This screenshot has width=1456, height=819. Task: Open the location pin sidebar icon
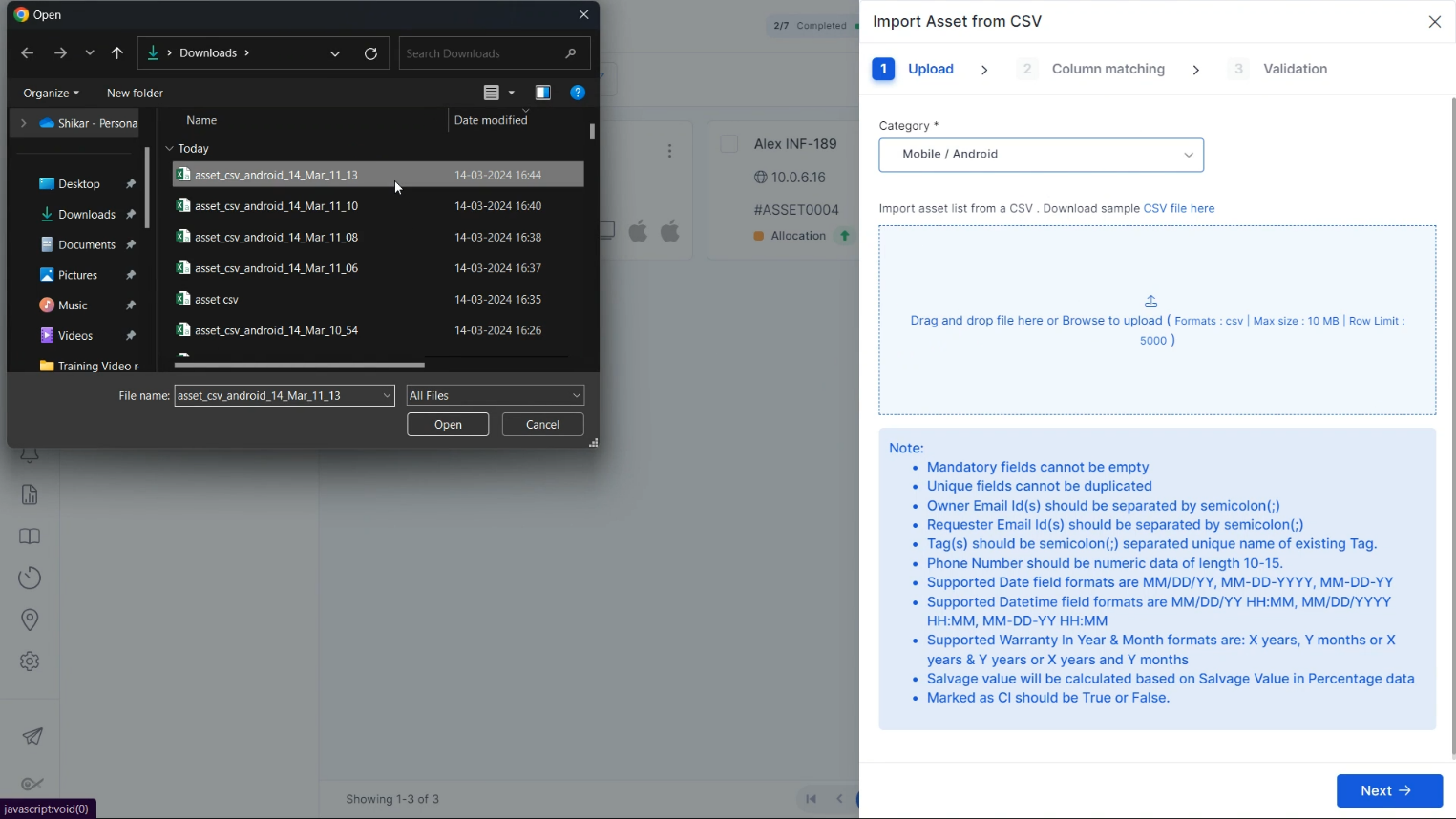[x=31, y=619]
